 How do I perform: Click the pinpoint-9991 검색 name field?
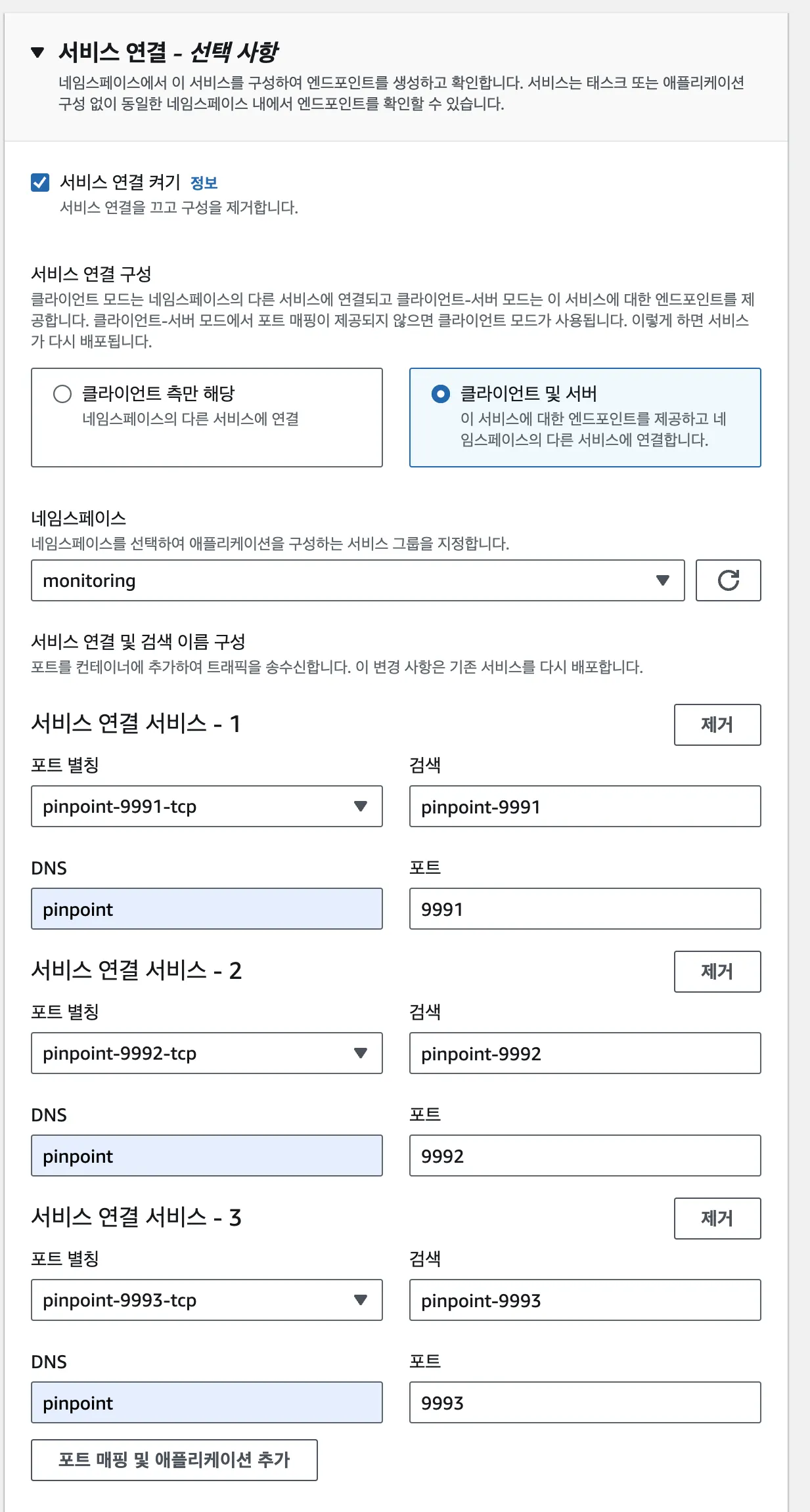point(585,806)
